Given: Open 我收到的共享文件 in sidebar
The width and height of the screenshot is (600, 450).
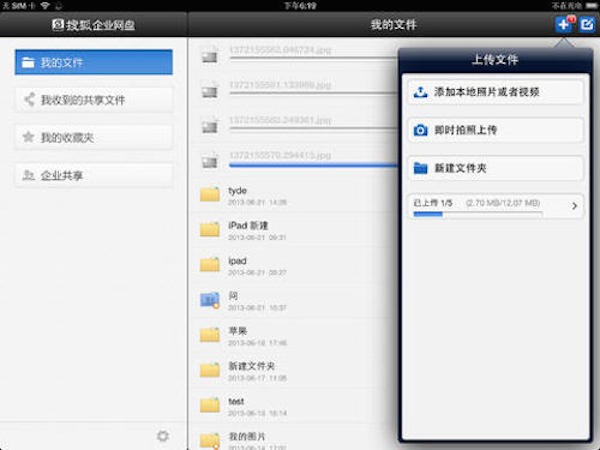Looking at the screenshot, I should click(94, 100).
